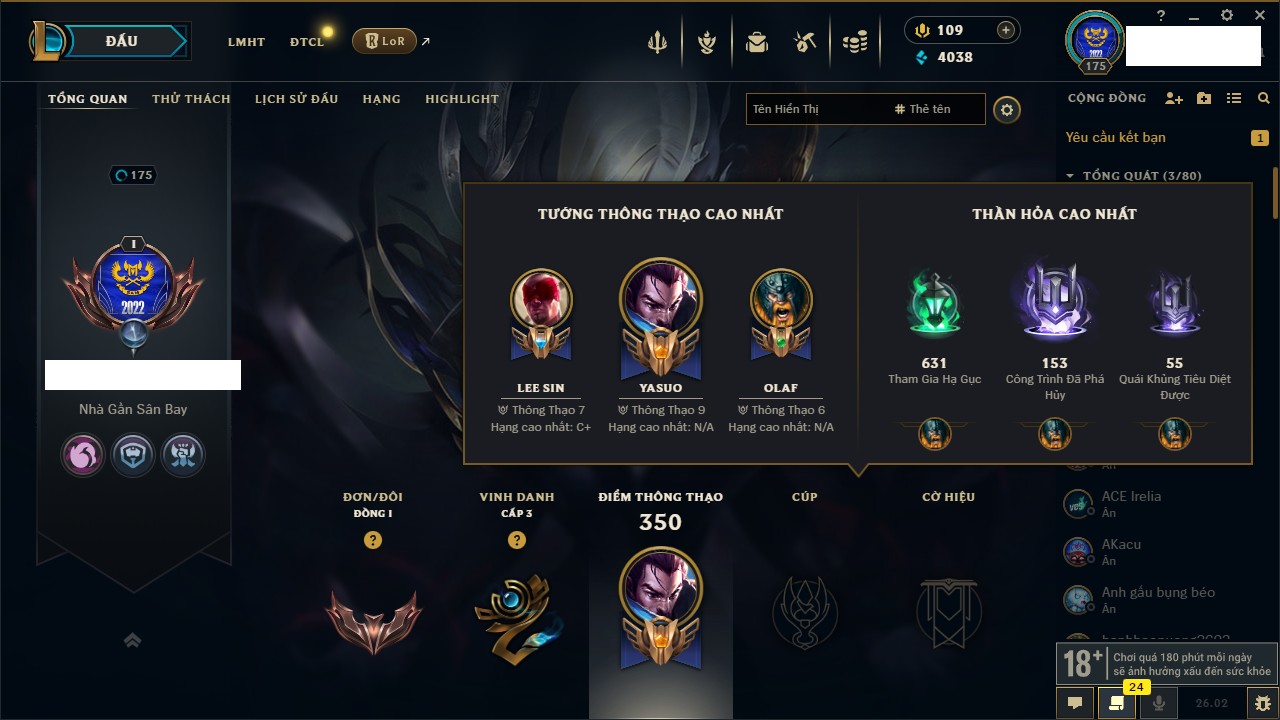The image size is (1280, 720).
Task: Open the bug report icon
Action: (1263, 703)
